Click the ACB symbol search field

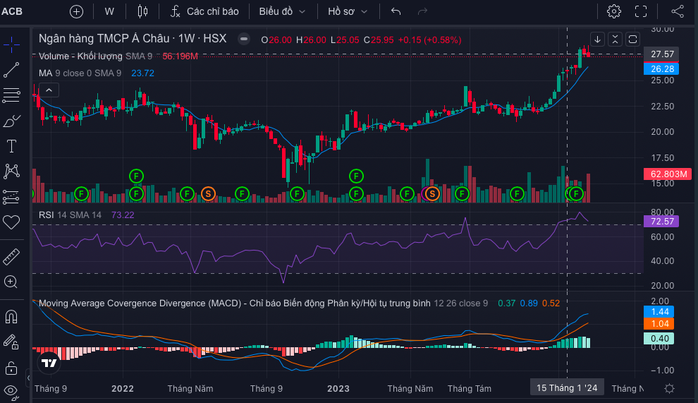coord(12,12)
